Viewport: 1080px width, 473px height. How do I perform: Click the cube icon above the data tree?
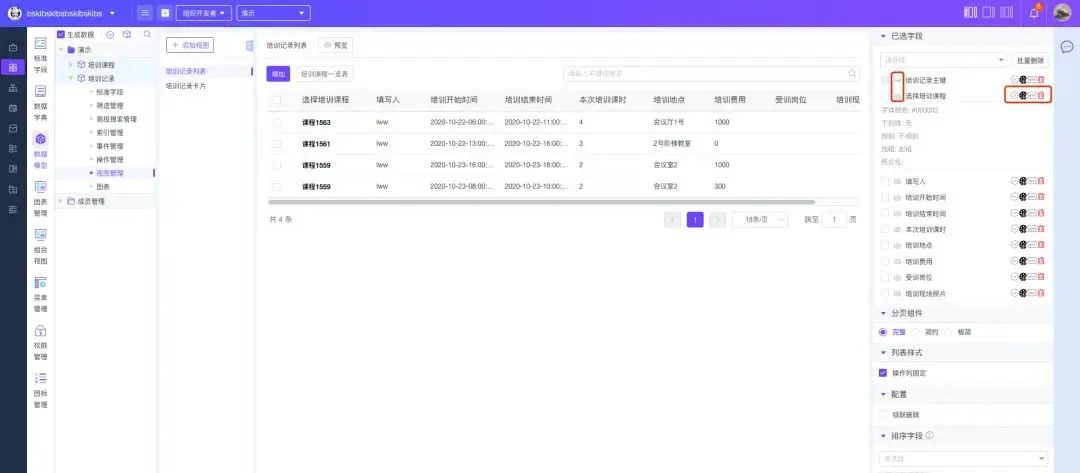(127, 34)
